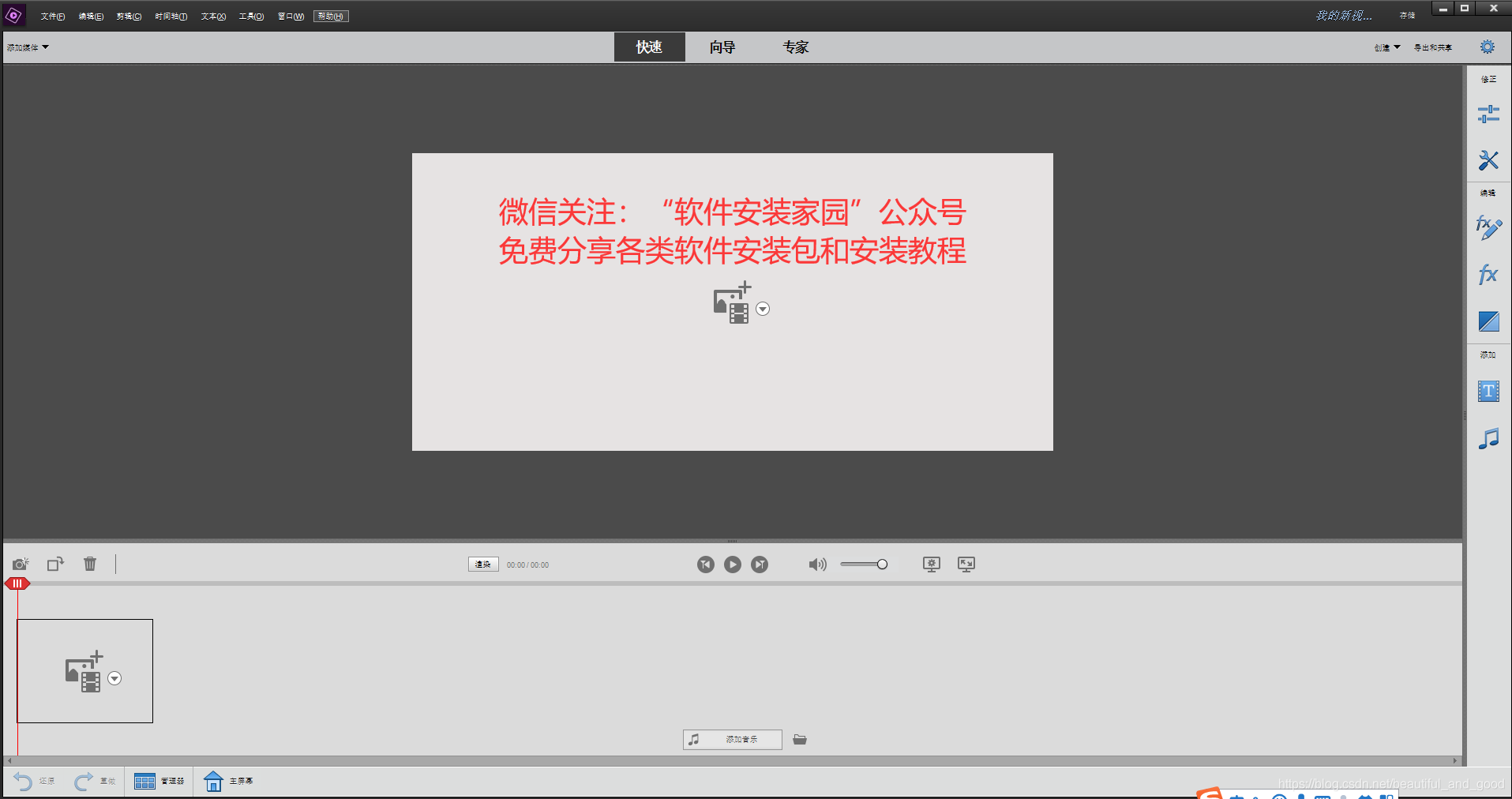Click the 存储 save button
Image resolution: width=1512 pixels, height=799 pixels.
pyautogui.click(x=1407, y=16)
